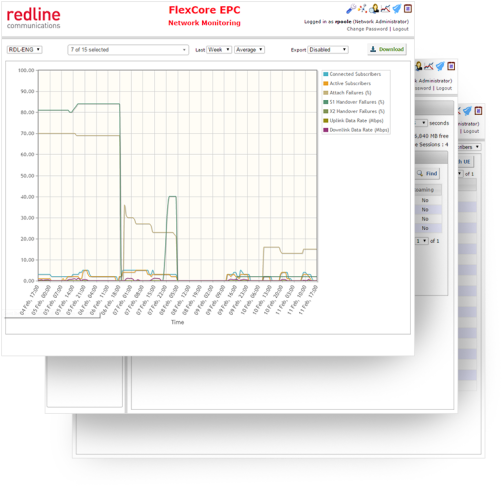Viewport: 502px width, 486px height.
Task: Open the network topology nodes icon
Action: (x=363, y=9)
